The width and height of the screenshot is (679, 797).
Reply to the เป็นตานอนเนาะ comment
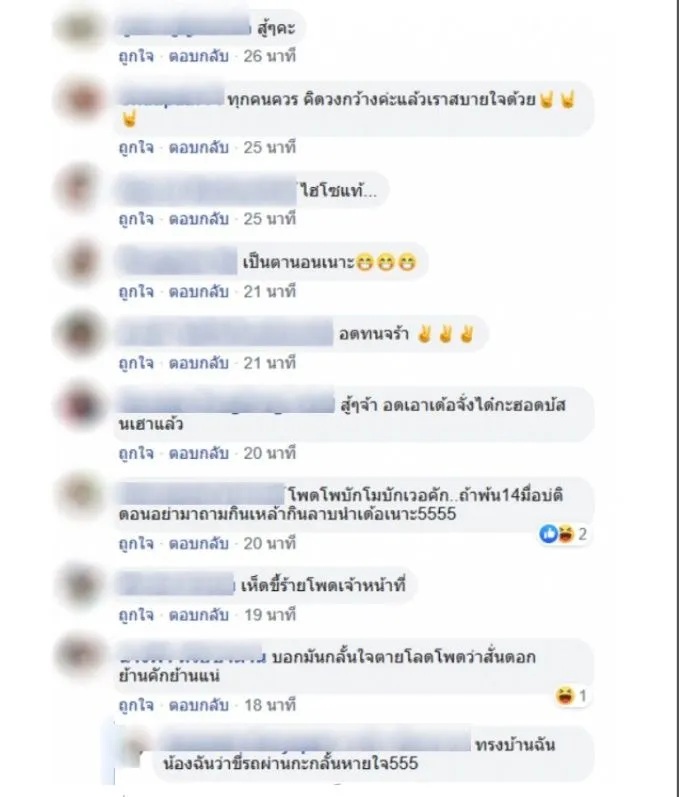pos(199,291)
